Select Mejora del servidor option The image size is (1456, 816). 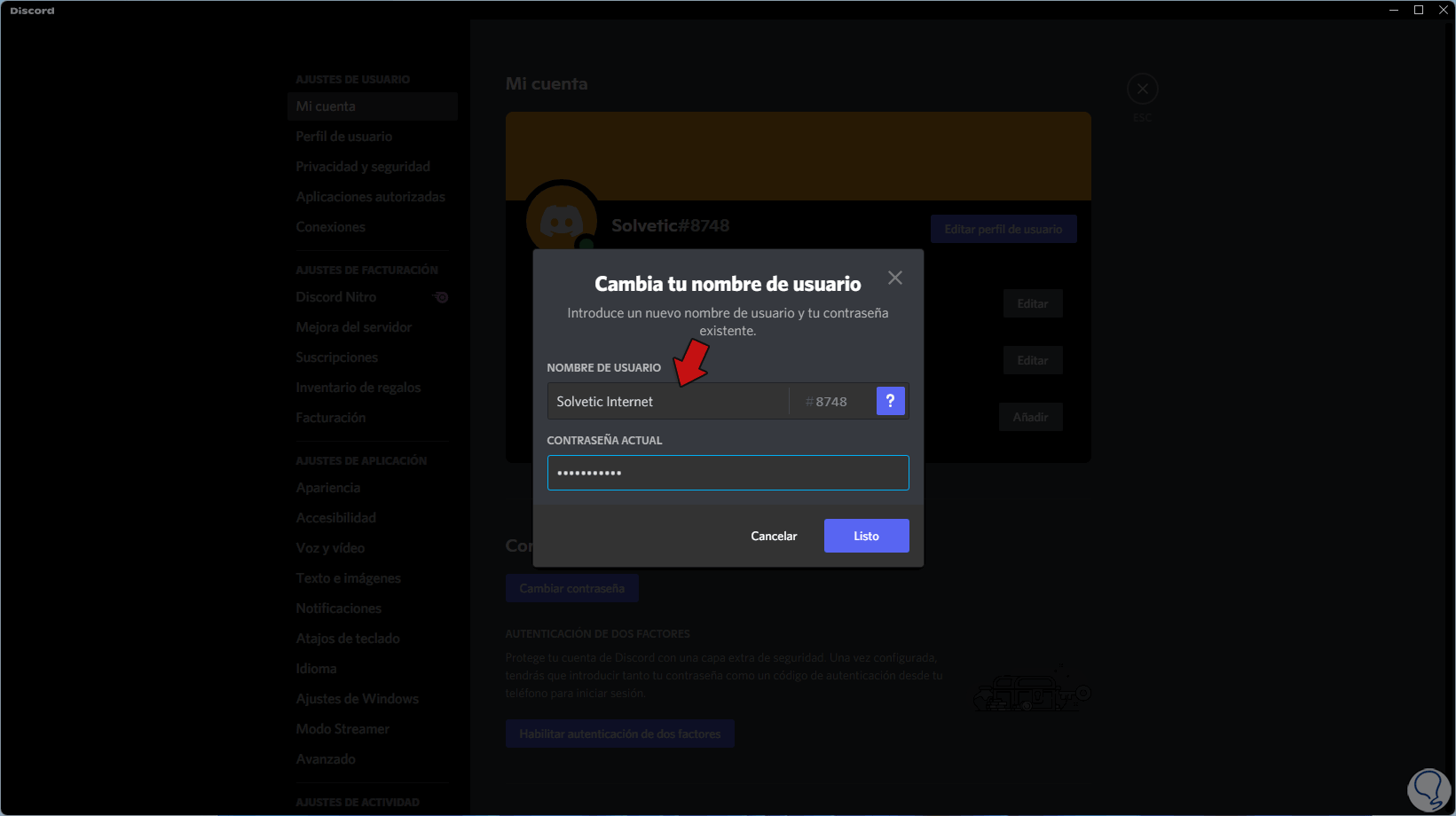pos(373,327)
